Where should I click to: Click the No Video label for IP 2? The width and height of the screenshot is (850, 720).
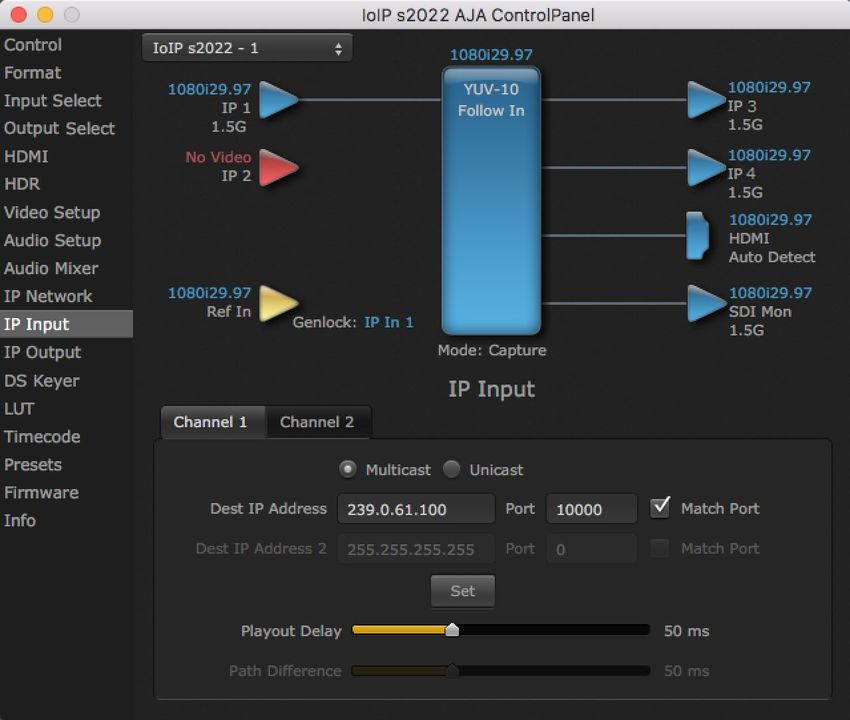coord(218,157)
